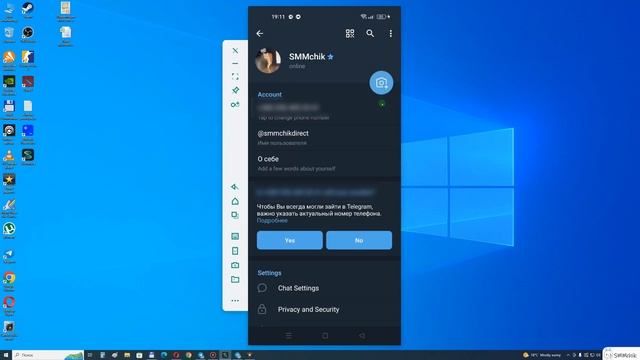This screenshot has width=640, height=360.
Task: Confirm with the Yes button
Action: [x=289, y=240]
